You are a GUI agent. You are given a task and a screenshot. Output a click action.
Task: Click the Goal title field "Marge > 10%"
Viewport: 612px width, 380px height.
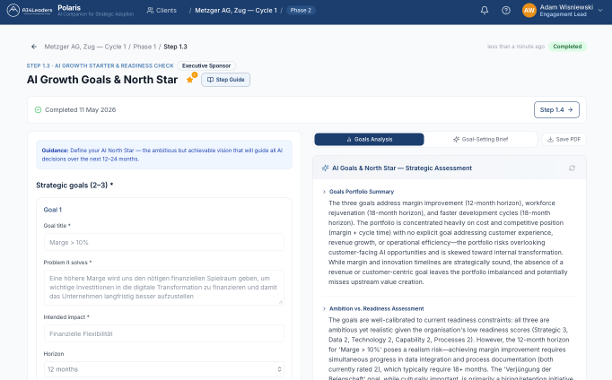pos(164,242)
